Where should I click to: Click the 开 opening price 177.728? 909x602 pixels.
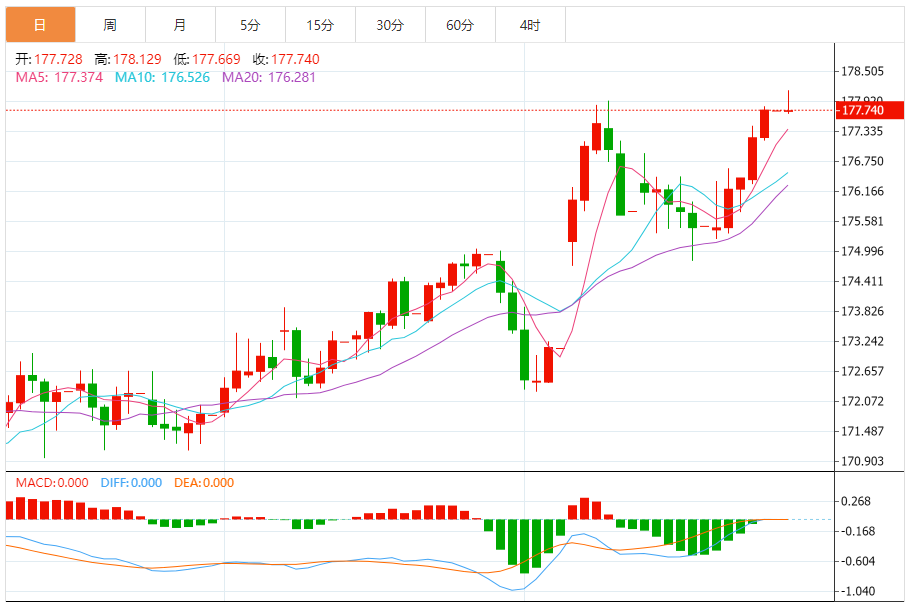click(49, 59)
